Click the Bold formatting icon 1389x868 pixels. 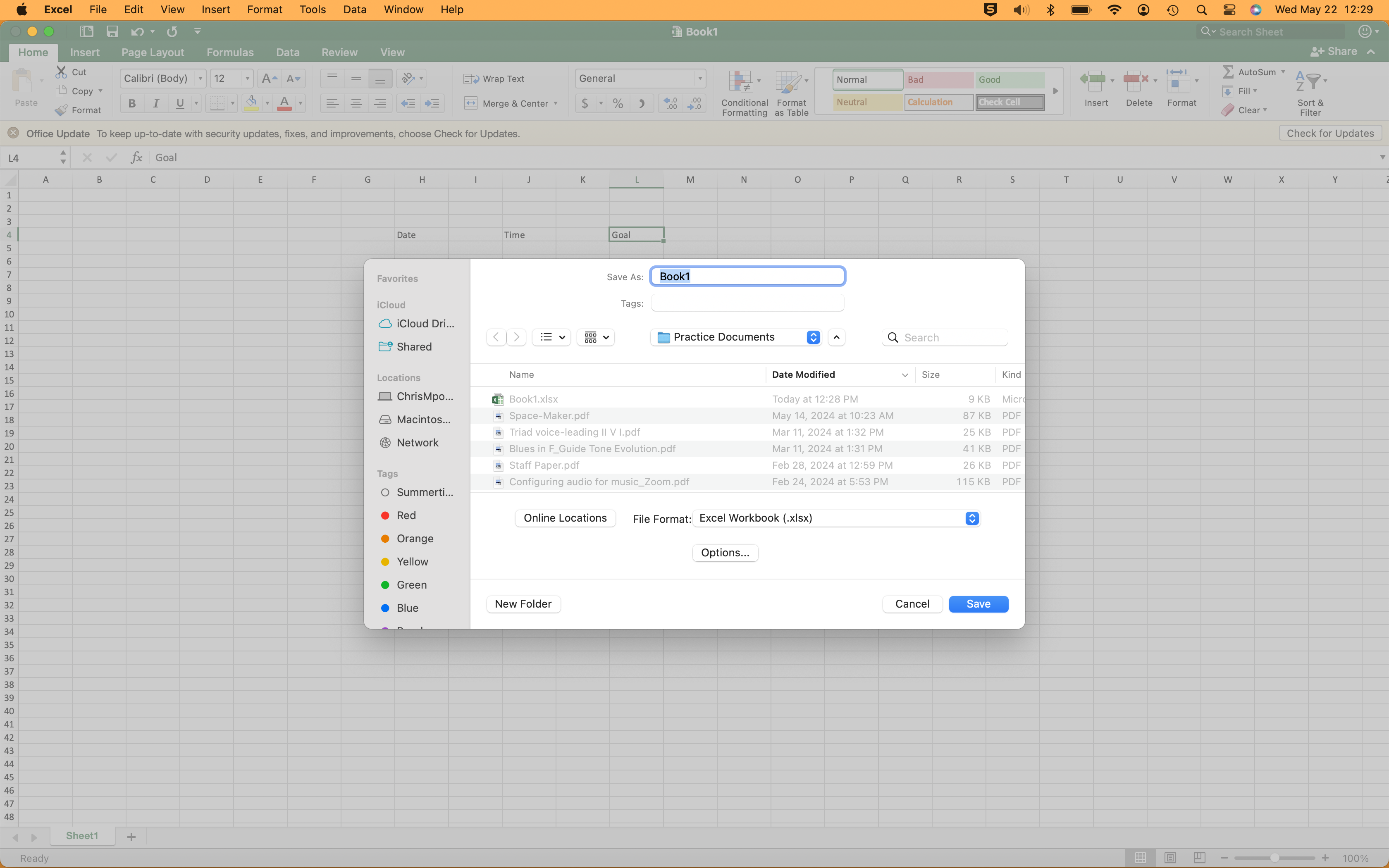point(132,103)
